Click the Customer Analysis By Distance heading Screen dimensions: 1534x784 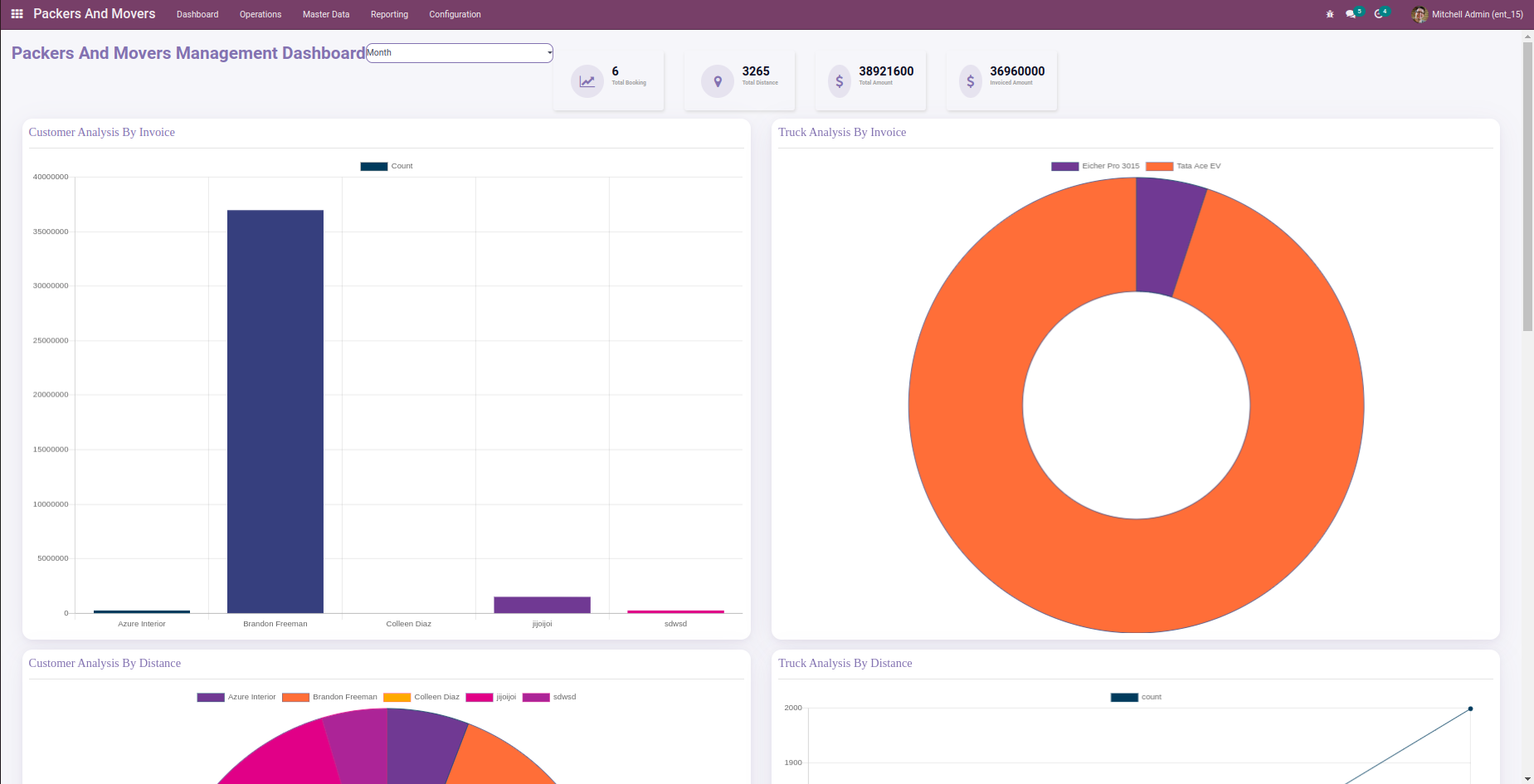click(x=105, y=663)
